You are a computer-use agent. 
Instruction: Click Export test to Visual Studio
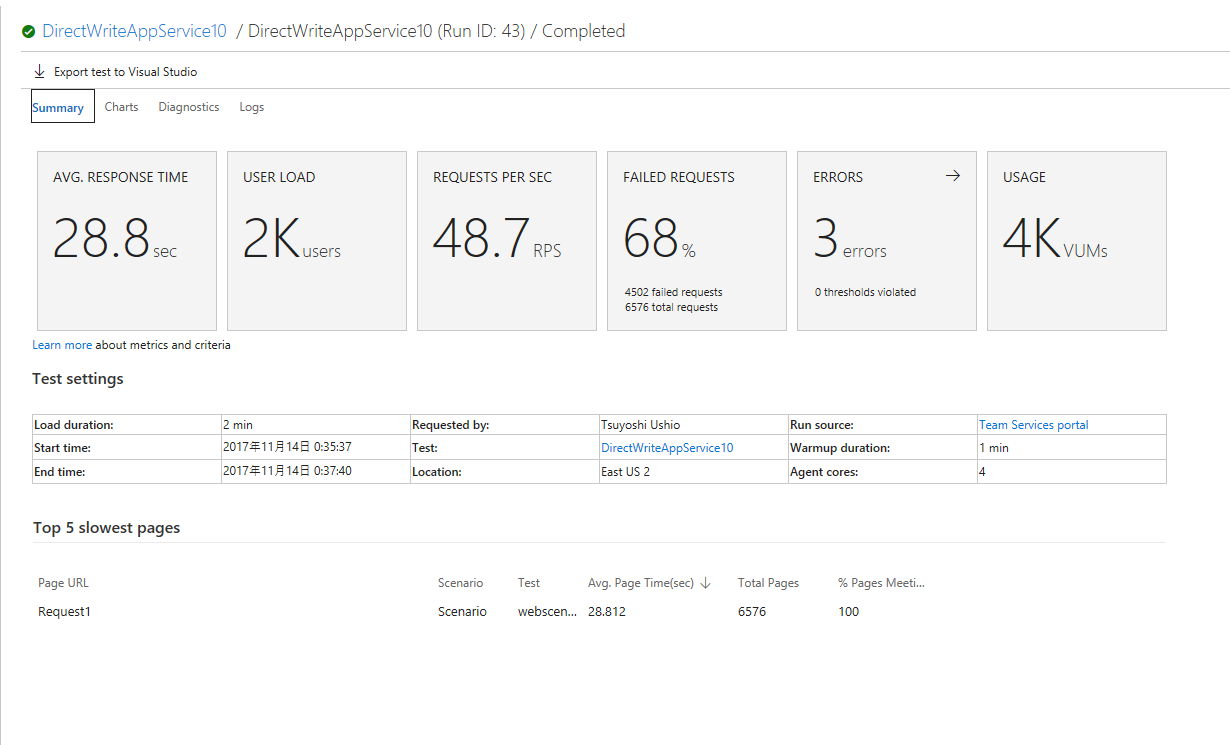125,71
